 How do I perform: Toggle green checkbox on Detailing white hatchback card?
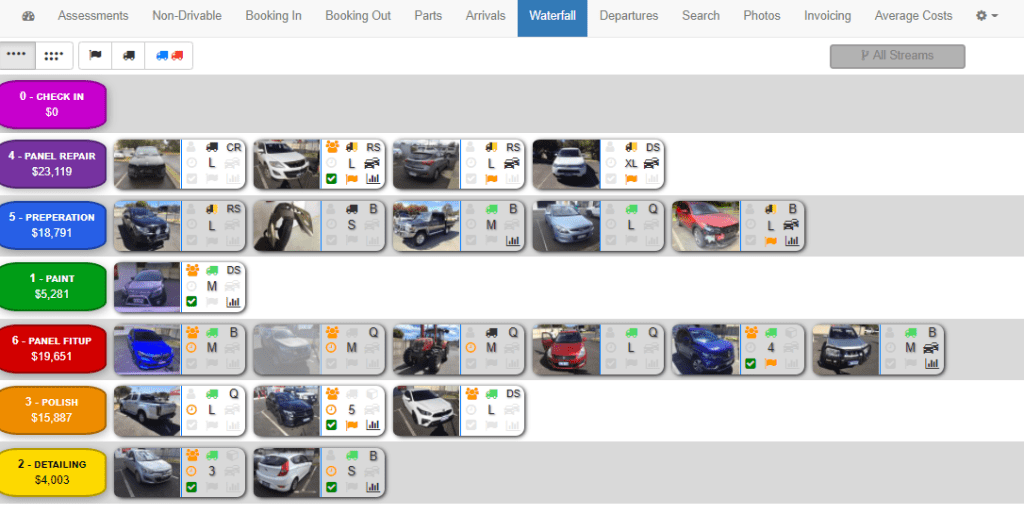click(331, 487)
